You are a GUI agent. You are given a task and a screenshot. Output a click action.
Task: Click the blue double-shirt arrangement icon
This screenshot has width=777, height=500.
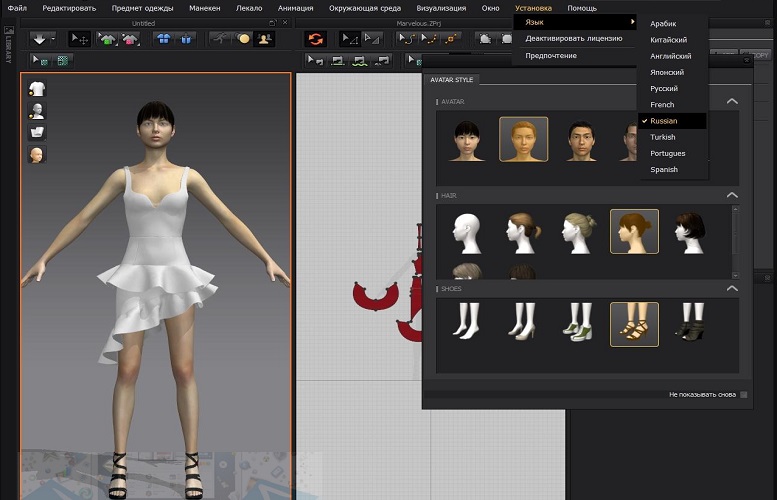tap(164, 39)
